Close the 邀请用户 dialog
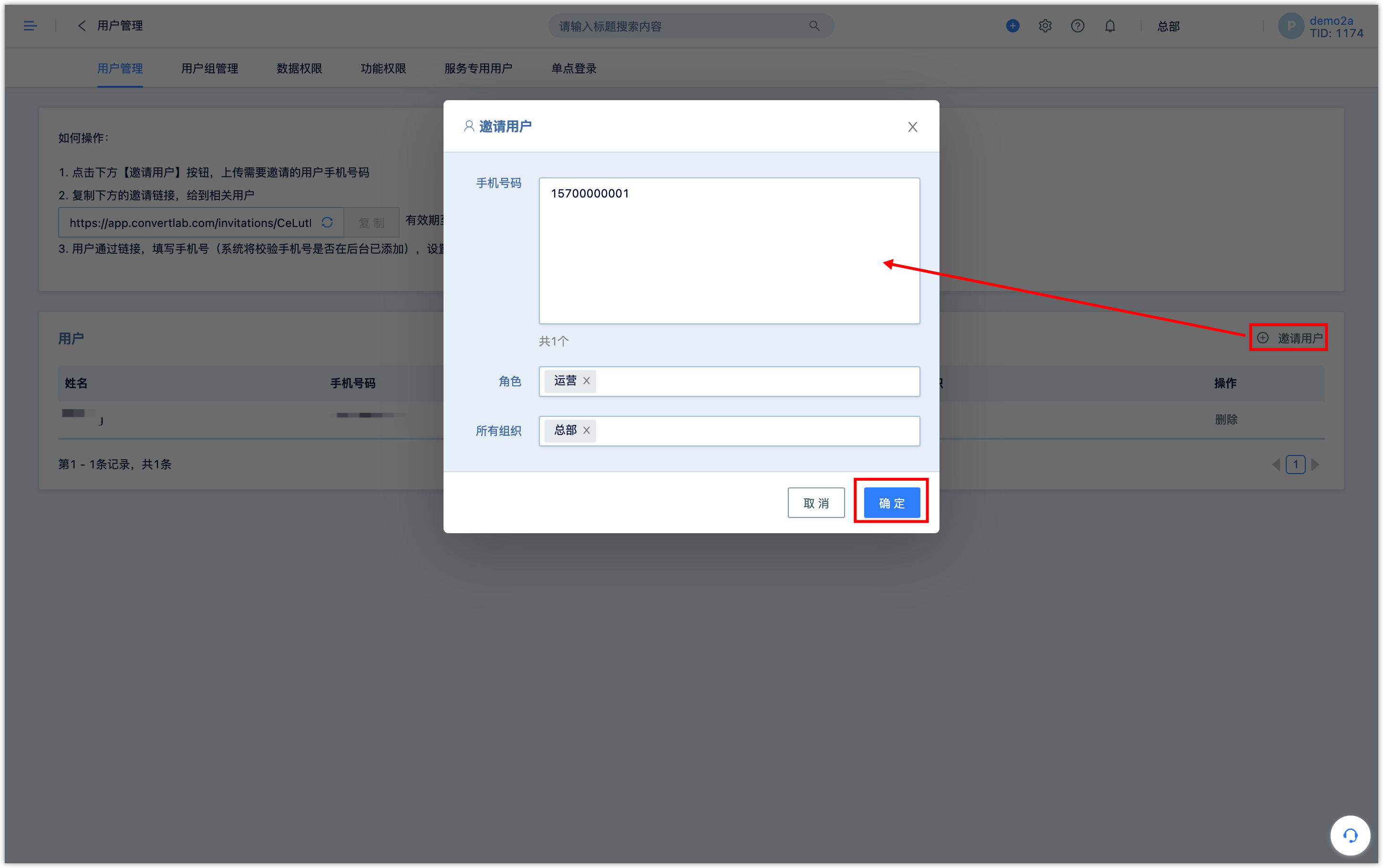 (x=912, y=127)
